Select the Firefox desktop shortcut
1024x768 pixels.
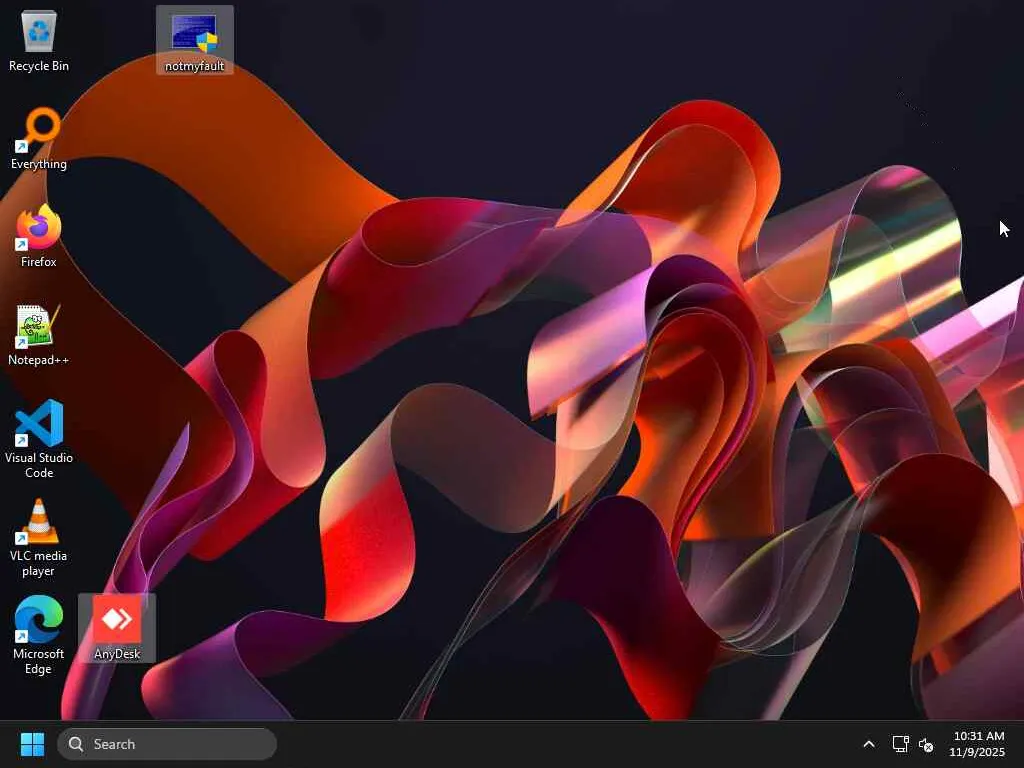(x=39, y=236)
